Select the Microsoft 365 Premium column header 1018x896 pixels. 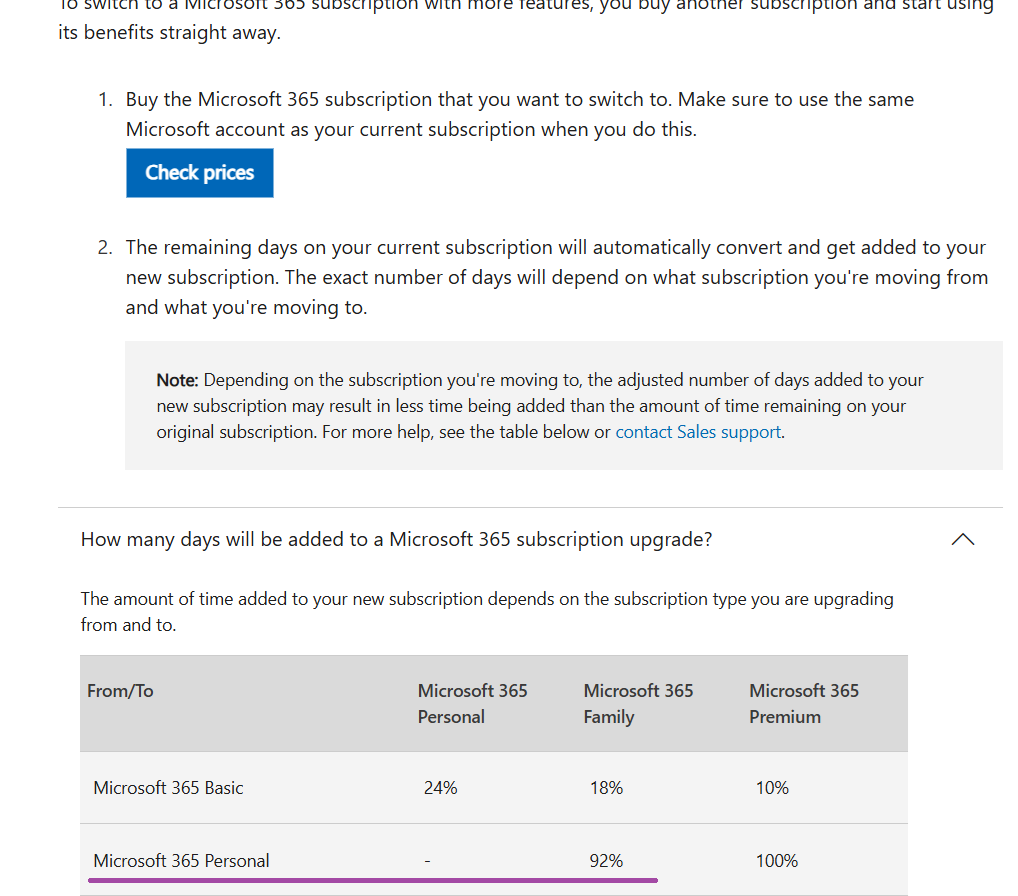(804, 704)
